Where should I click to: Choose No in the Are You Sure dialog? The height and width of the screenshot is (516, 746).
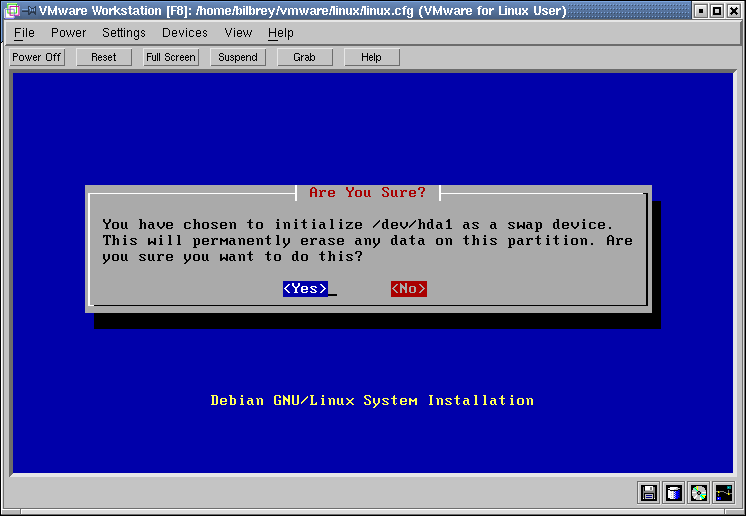(x=408, y=289)
